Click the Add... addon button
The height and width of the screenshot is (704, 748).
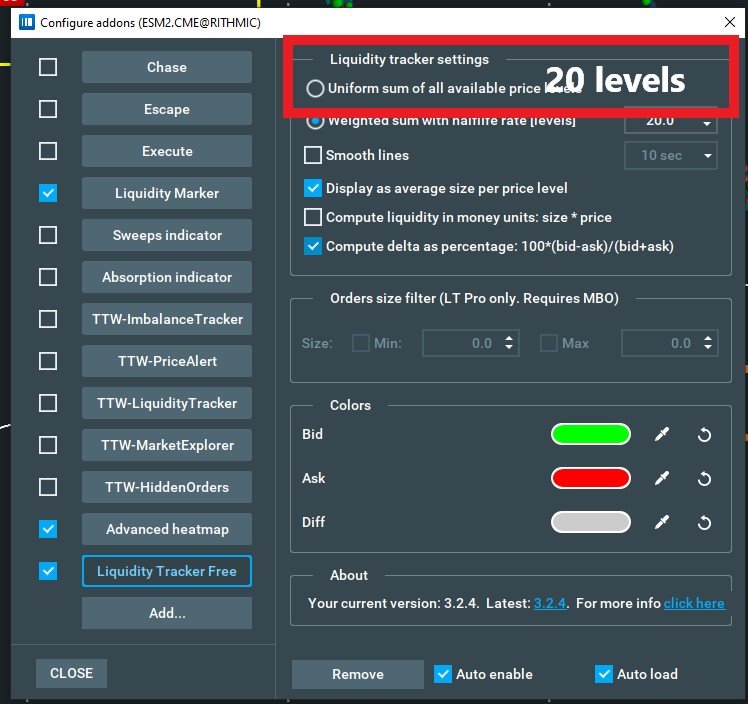coord(166,613)
